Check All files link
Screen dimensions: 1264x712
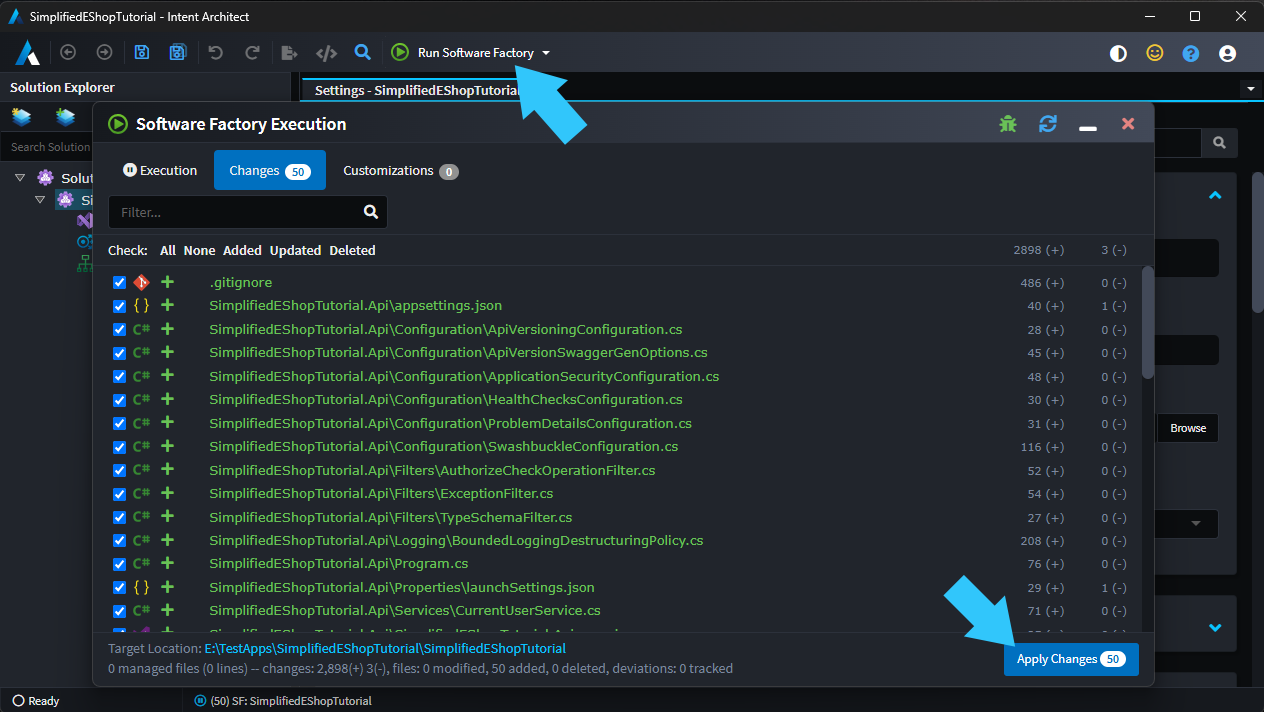click(168, 251)
